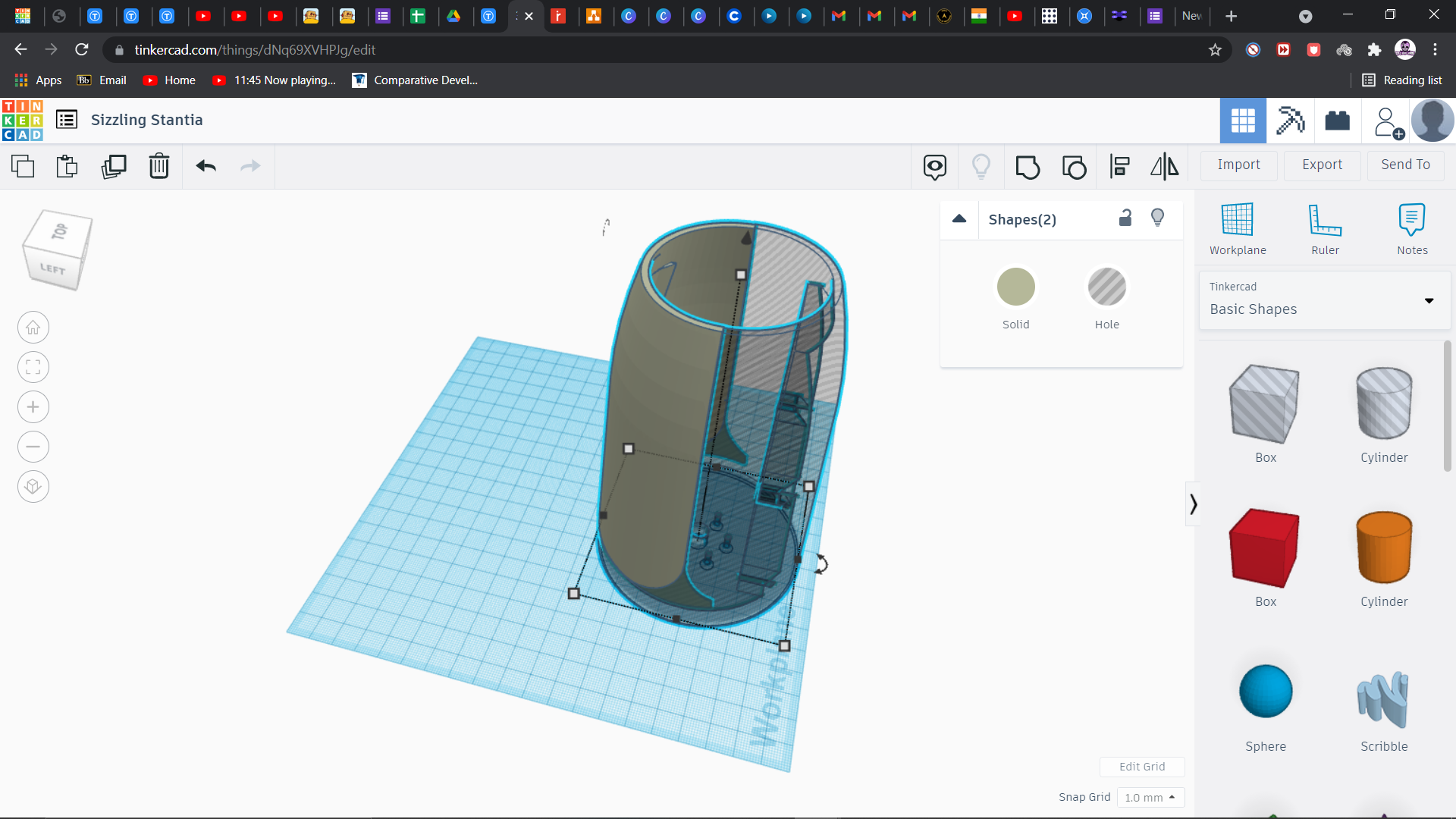Image resolution: width=1456 pixels, height=819 pixels.
Task: Open the Snap Grid value dropdown
Action: (1150, 797)
